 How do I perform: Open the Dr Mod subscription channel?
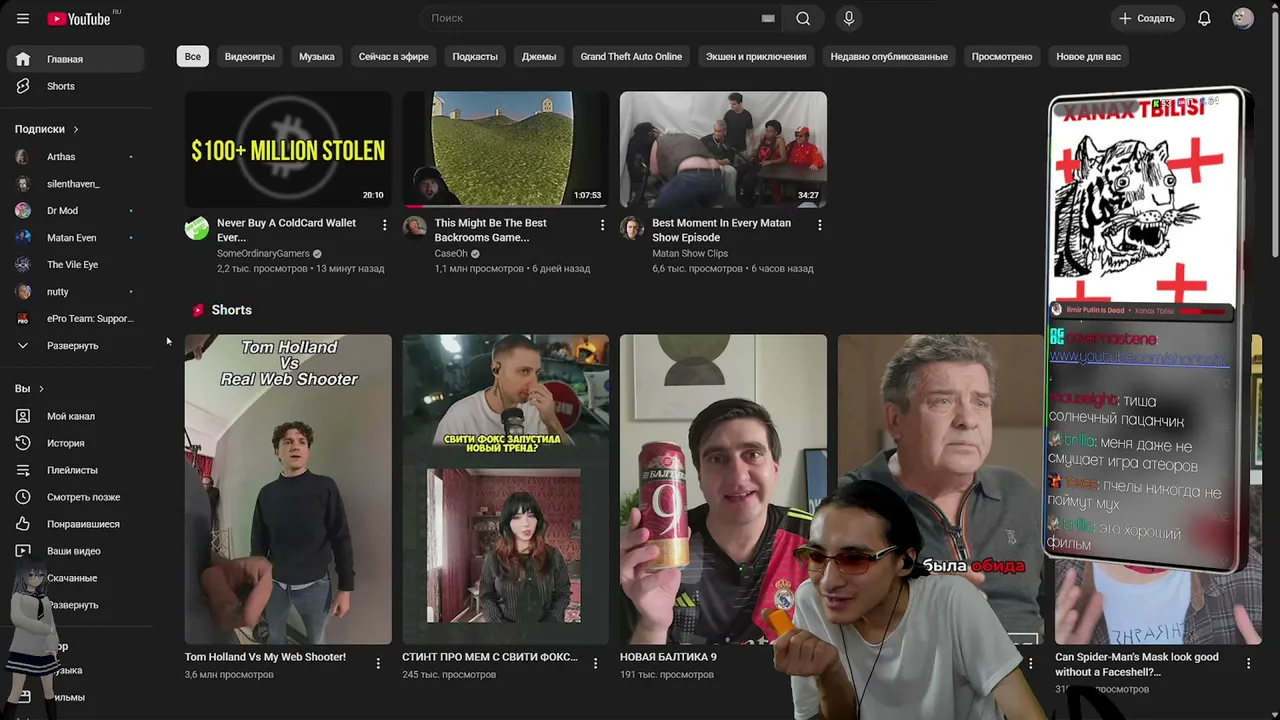click(x=76, y=211)
